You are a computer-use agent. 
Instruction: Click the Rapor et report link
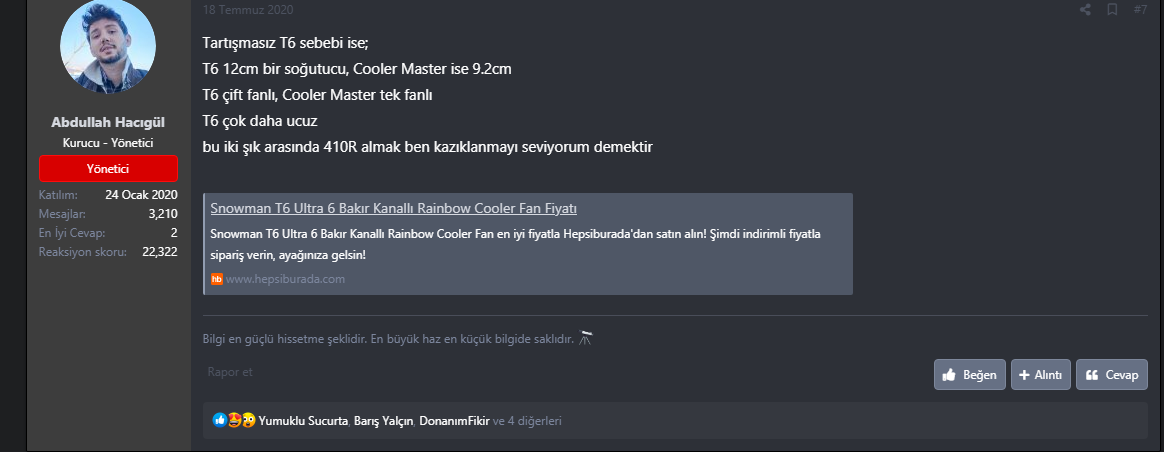[230, 372]
